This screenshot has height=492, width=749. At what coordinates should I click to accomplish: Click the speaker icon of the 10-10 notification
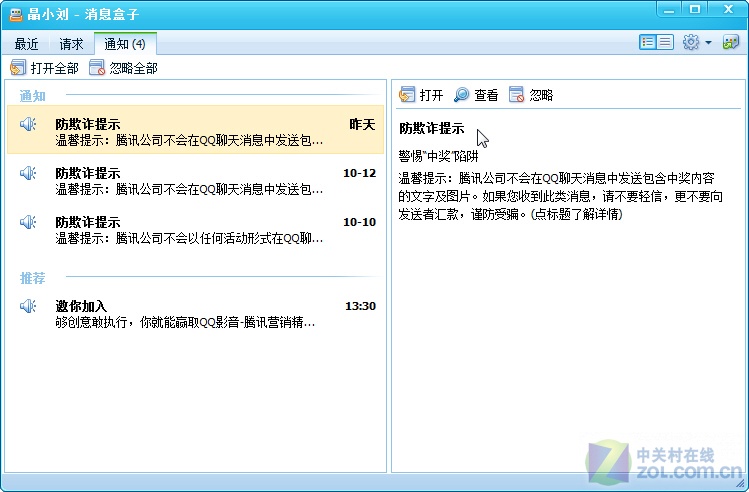[x=28, y=222]
